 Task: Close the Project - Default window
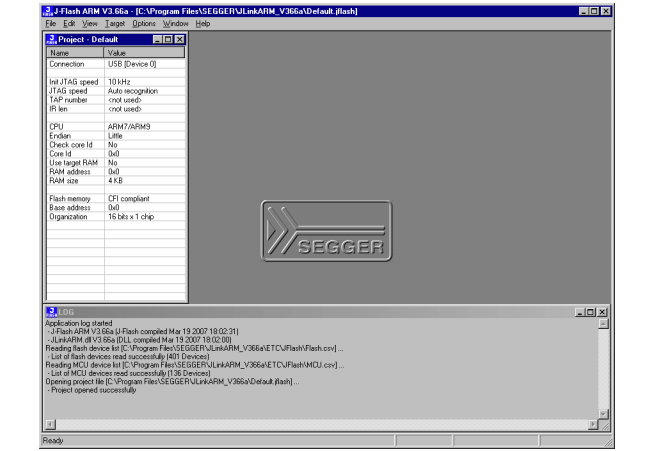[x=179, y=40]
